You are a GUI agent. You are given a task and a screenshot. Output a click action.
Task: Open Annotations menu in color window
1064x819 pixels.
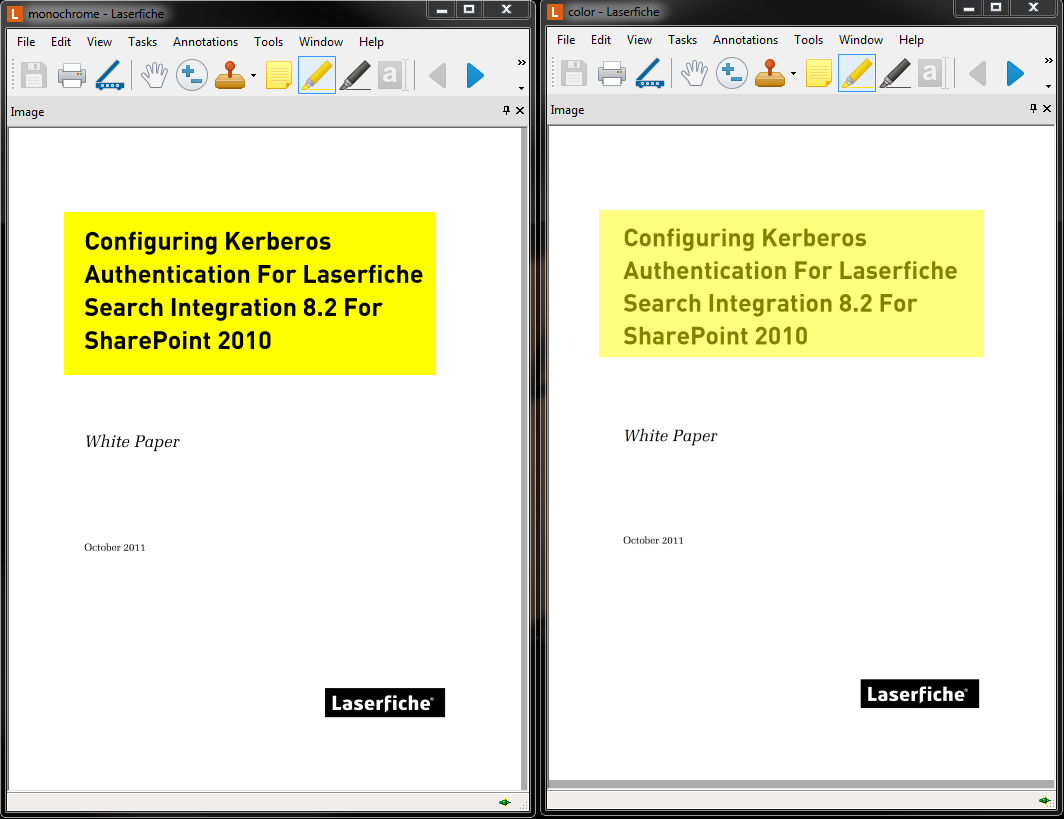[745, 40]
